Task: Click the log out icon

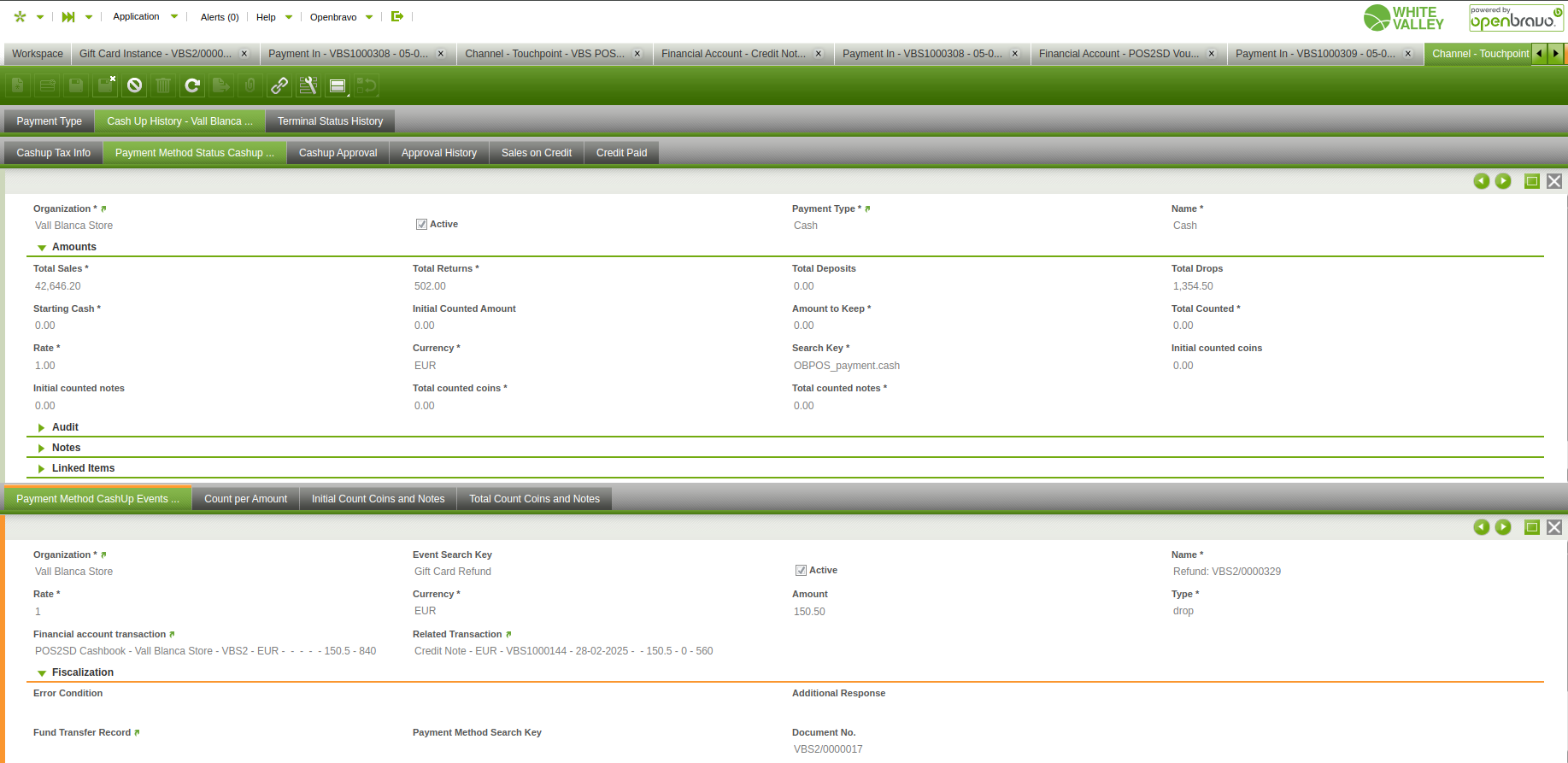Action: tap(396, 16)
